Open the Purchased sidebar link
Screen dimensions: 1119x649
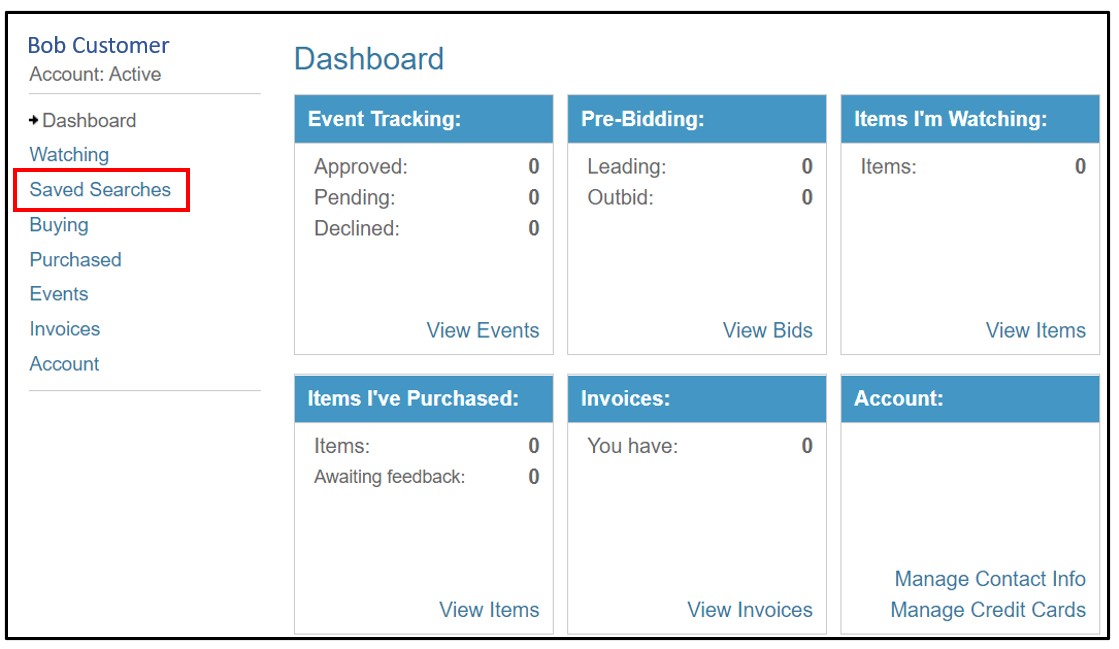tap(75, 260)
